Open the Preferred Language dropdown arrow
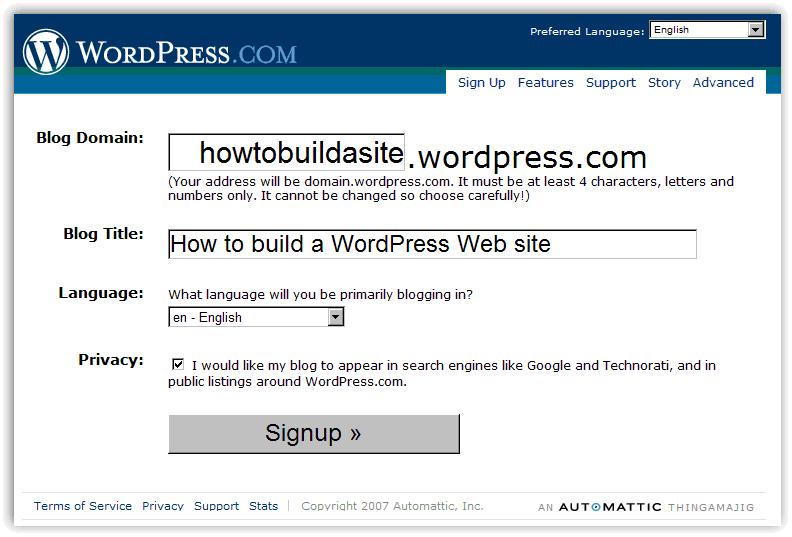Viewport: 792px width, 537px height. (755, 30)
